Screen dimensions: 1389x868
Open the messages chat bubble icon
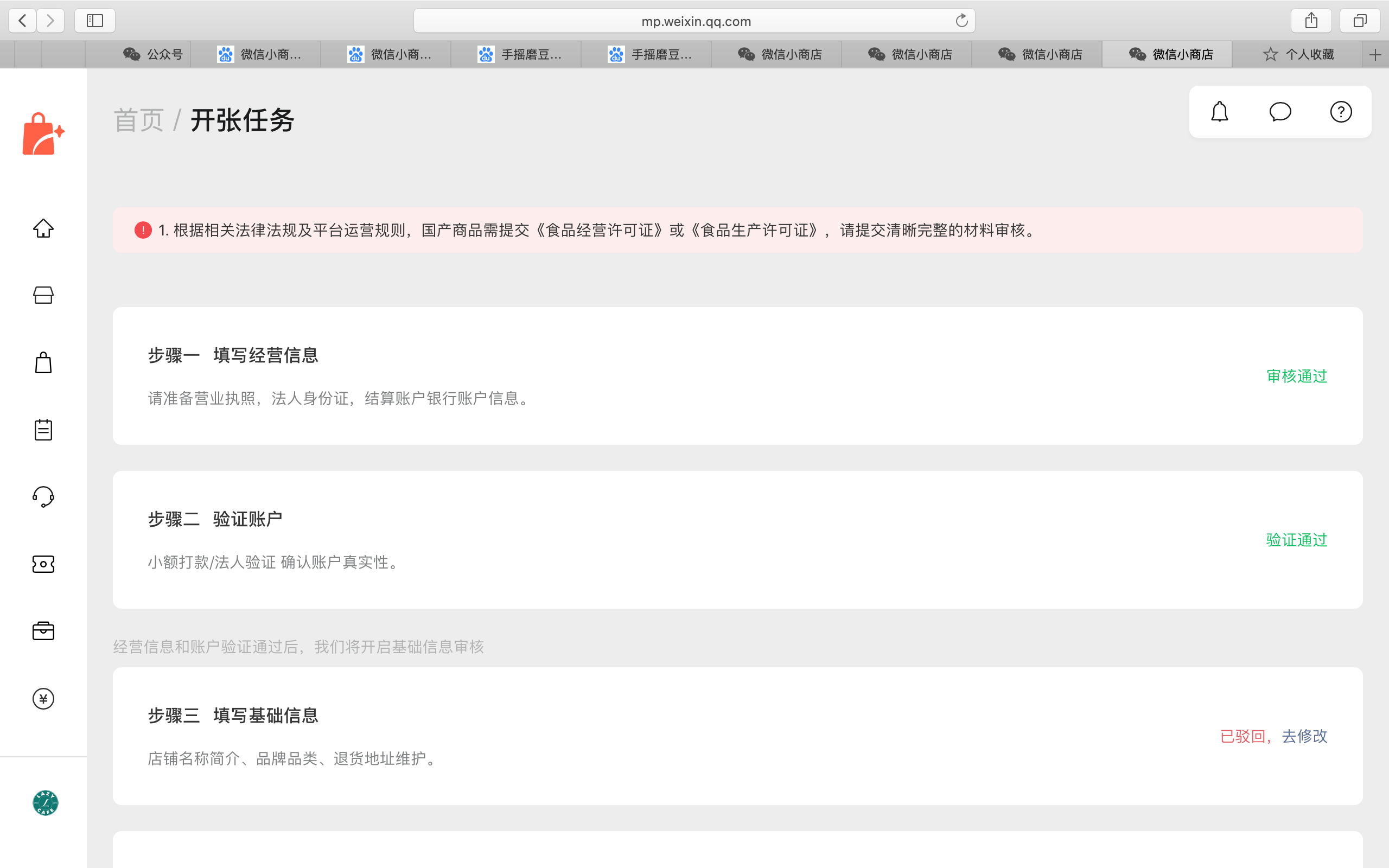[x=1280, y=112]
